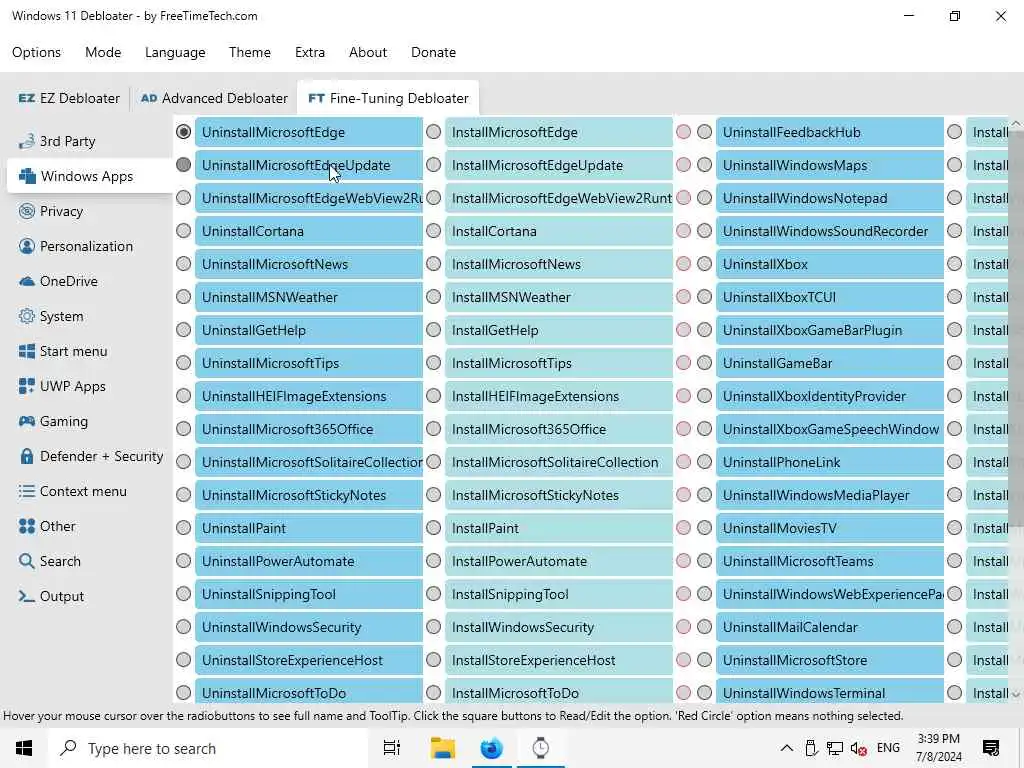
Task: Click the UWP Apps tiles icon
Action: [27, 386]
